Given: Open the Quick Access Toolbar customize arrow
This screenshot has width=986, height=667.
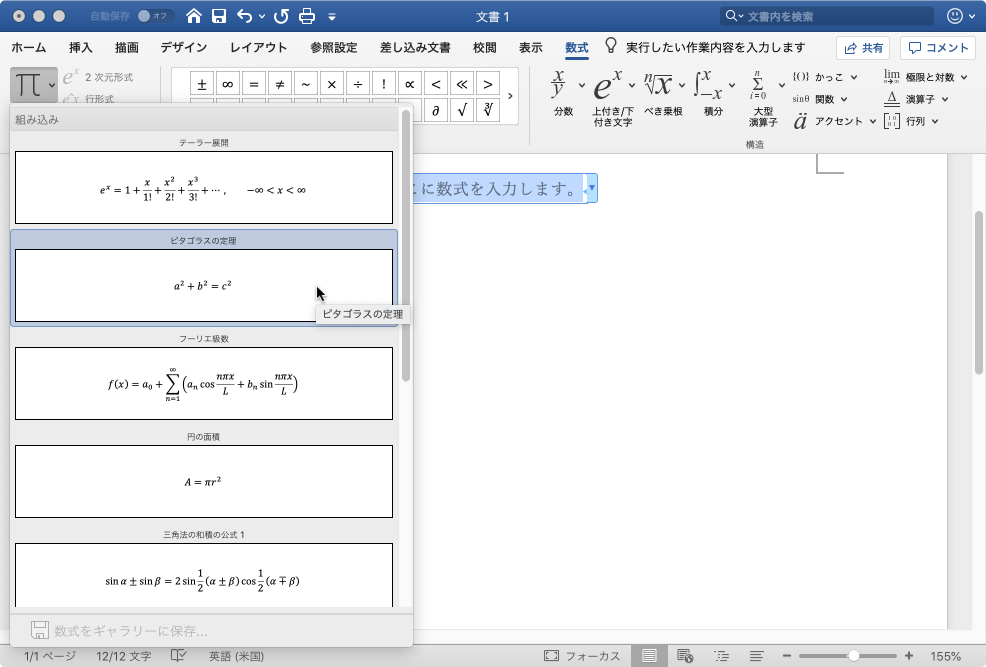Looking at the screenshot, I should pos(332,17).
